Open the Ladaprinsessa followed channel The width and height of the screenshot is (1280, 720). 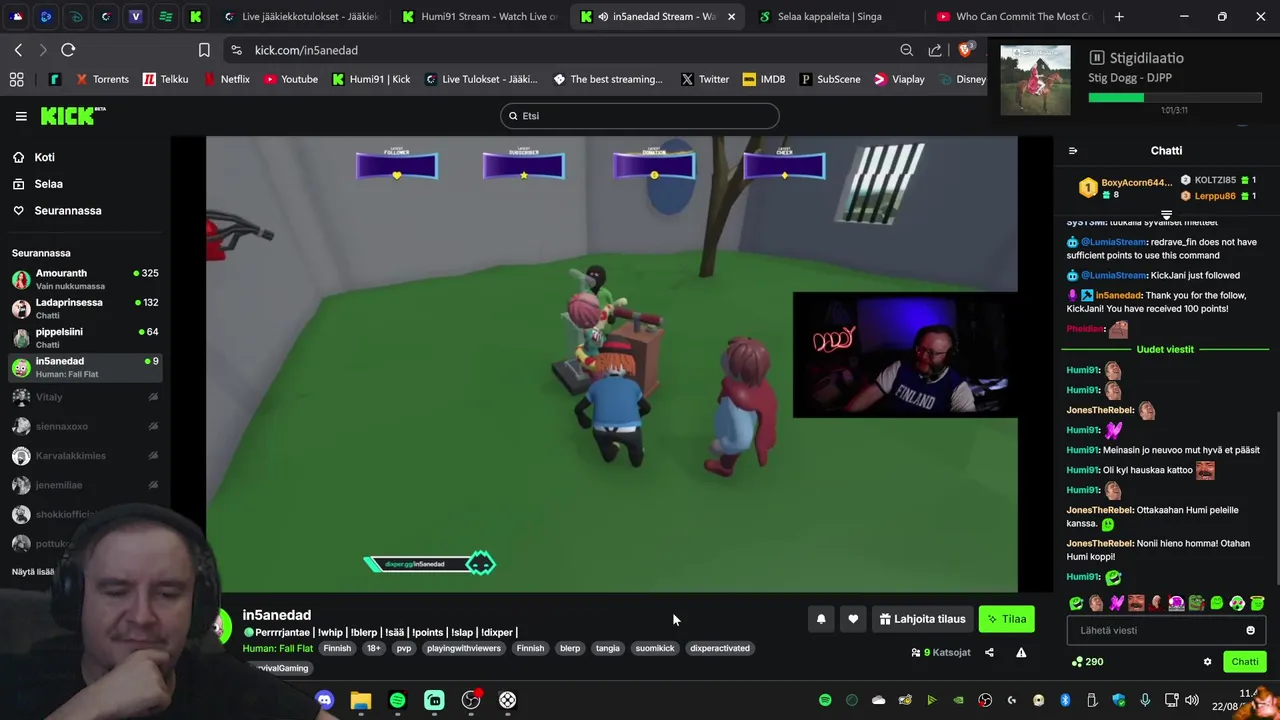pos(84,308)
